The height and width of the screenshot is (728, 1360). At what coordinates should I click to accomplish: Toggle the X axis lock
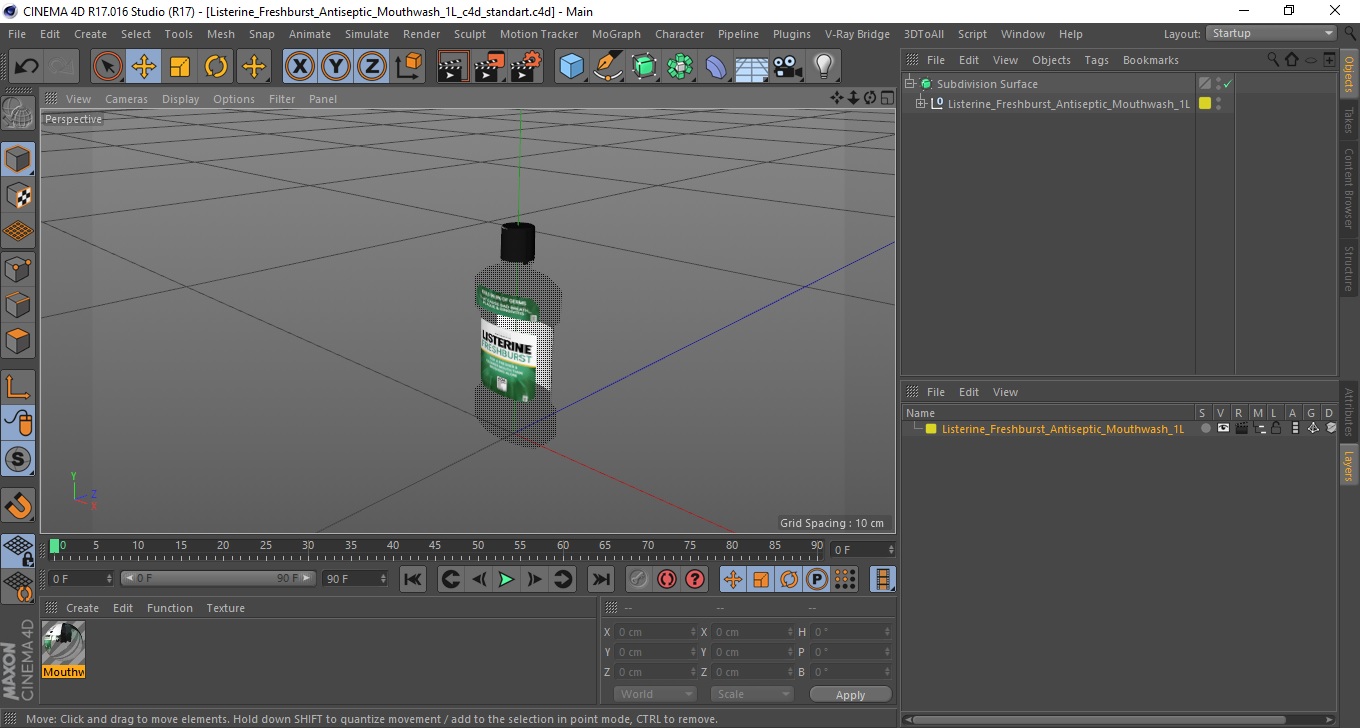click(299, 67)
